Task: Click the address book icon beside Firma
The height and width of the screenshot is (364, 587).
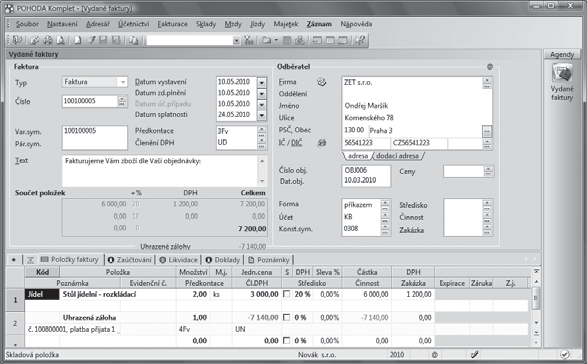Action: (322, 82)
